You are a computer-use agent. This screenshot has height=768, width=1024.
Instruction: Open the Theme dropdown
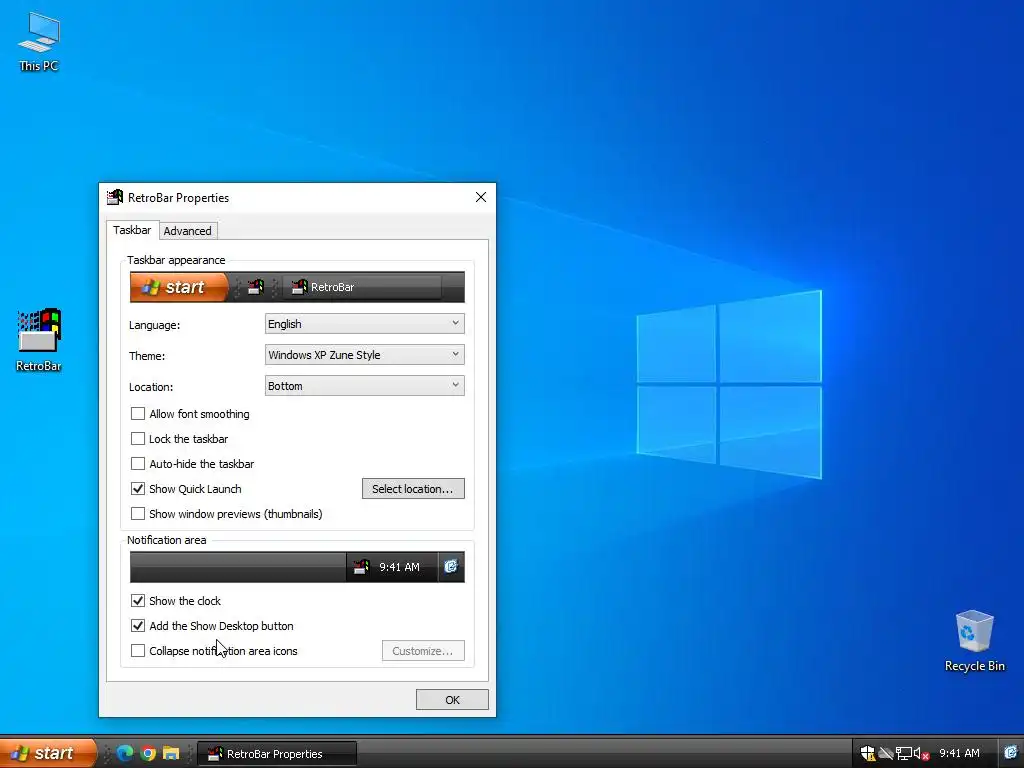(x=364, y=355)
